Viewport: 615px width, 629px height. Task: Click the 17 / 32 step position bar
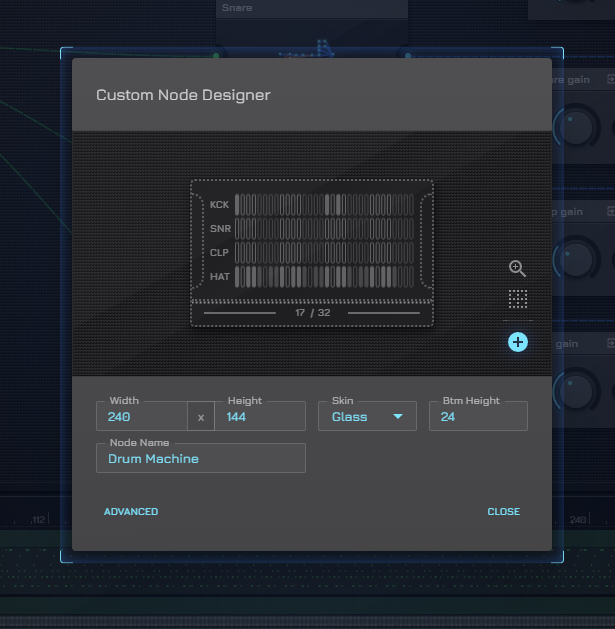pos(312,313)
